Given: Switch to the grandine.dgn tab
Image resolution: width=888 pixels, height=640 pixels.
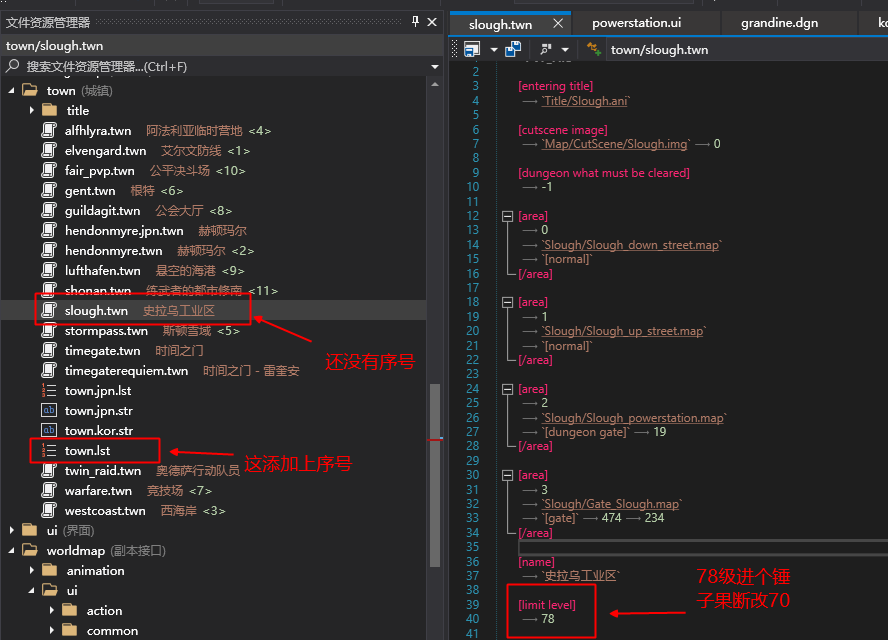Looking at the screenshot, I should pyautogui.click(x=779, y=23).
